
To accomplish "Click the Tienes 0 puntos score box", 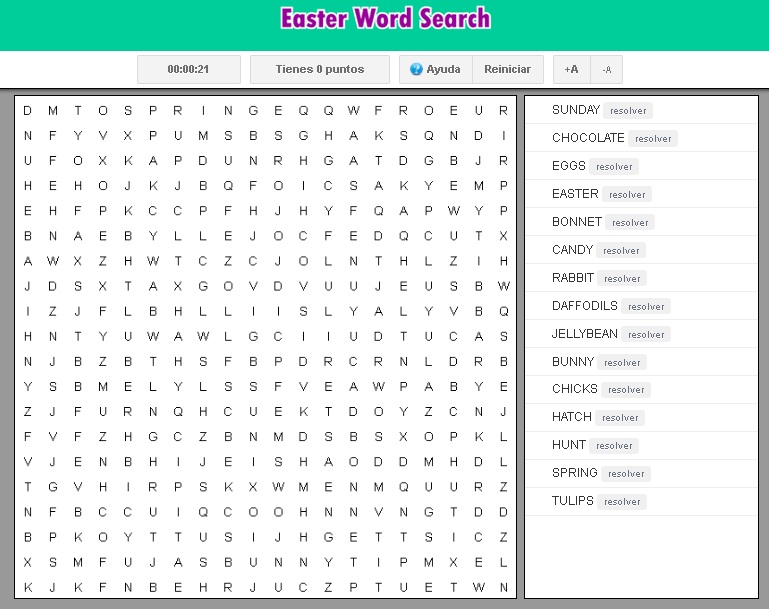I will [319, 70].
